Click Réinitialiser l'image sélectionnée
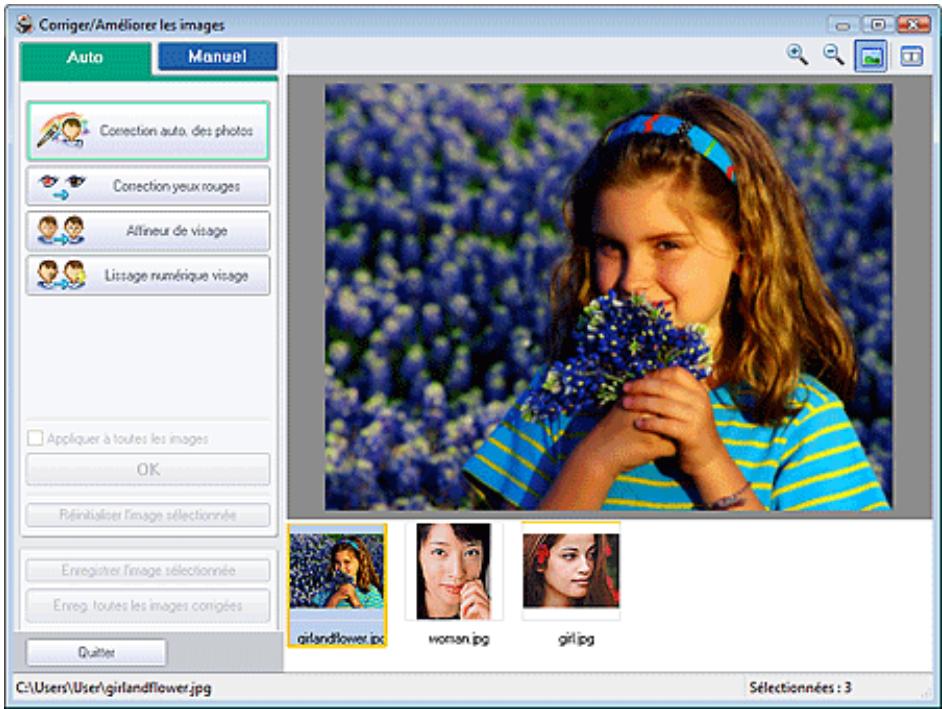 148,515
